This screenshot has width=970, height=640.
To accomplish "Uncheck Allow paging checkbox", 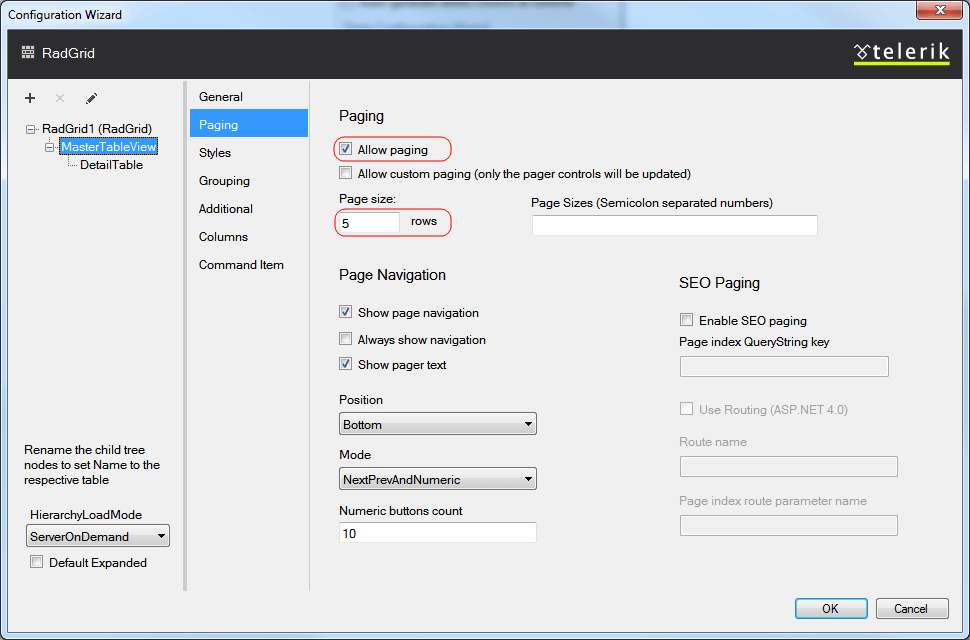I will [346, 150].
